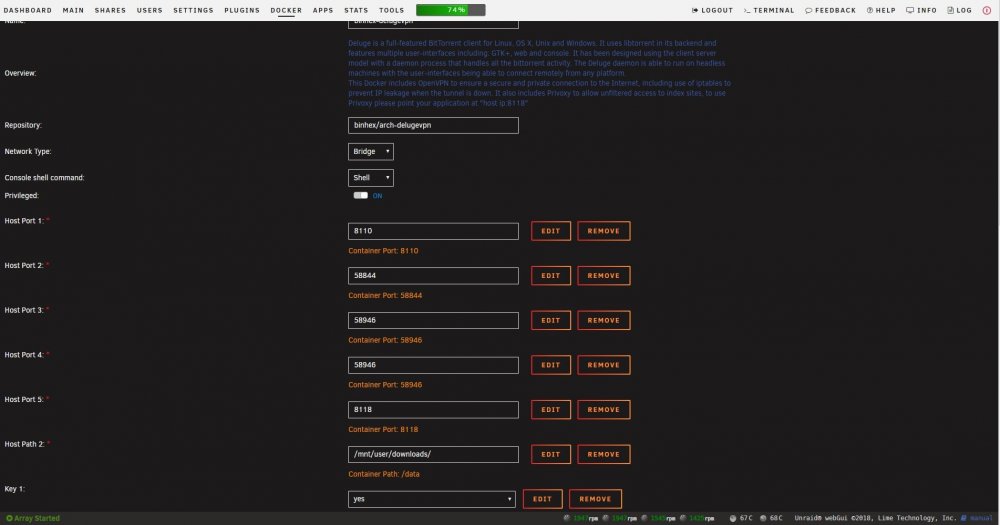Viewport: 1000px width, 525px height.
Task: Click the Array Started status icon
Action: tap(9, 518)
